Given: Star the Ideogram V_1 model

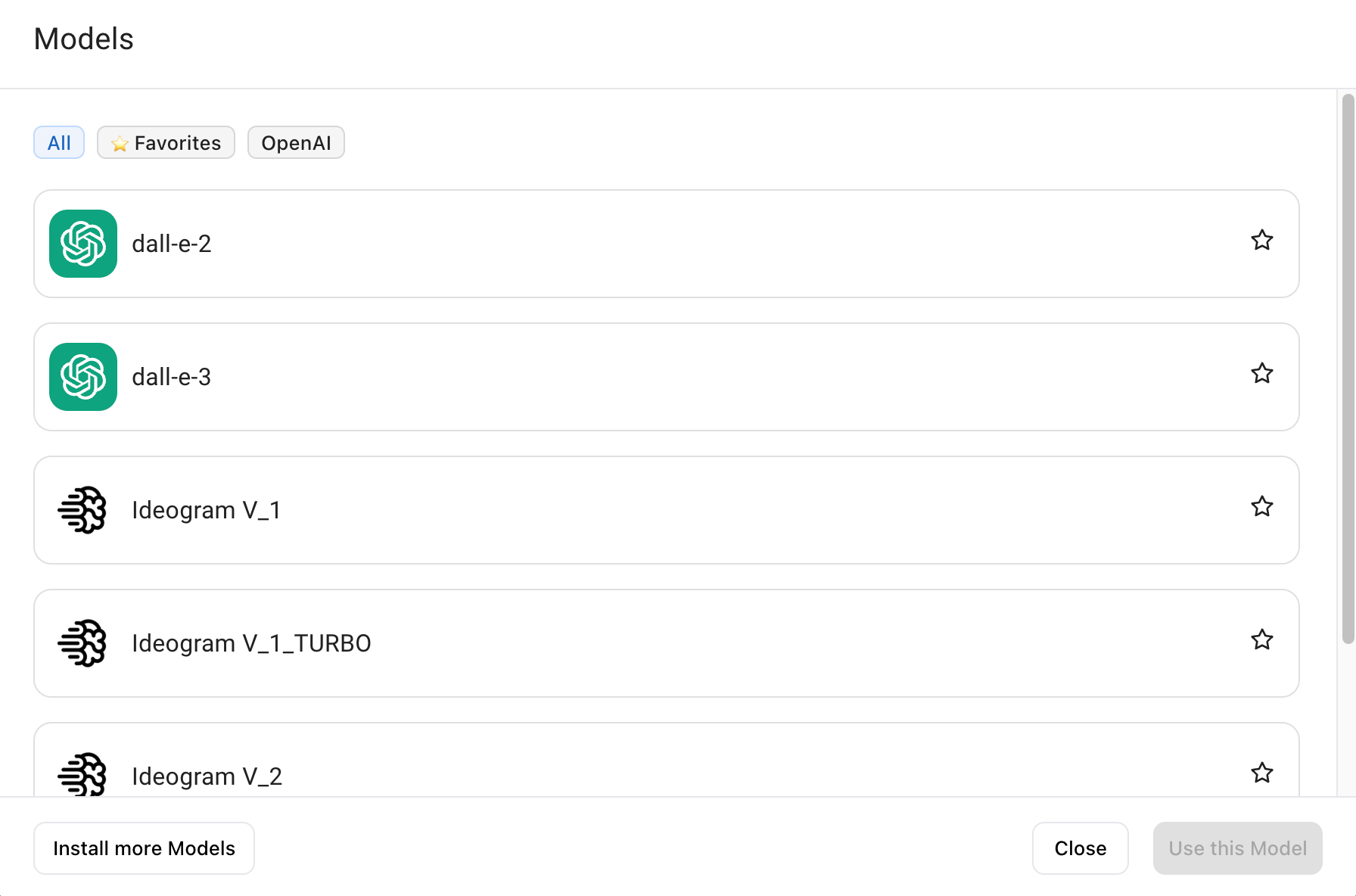Looking at the screenshot, I should (1261, 507).
